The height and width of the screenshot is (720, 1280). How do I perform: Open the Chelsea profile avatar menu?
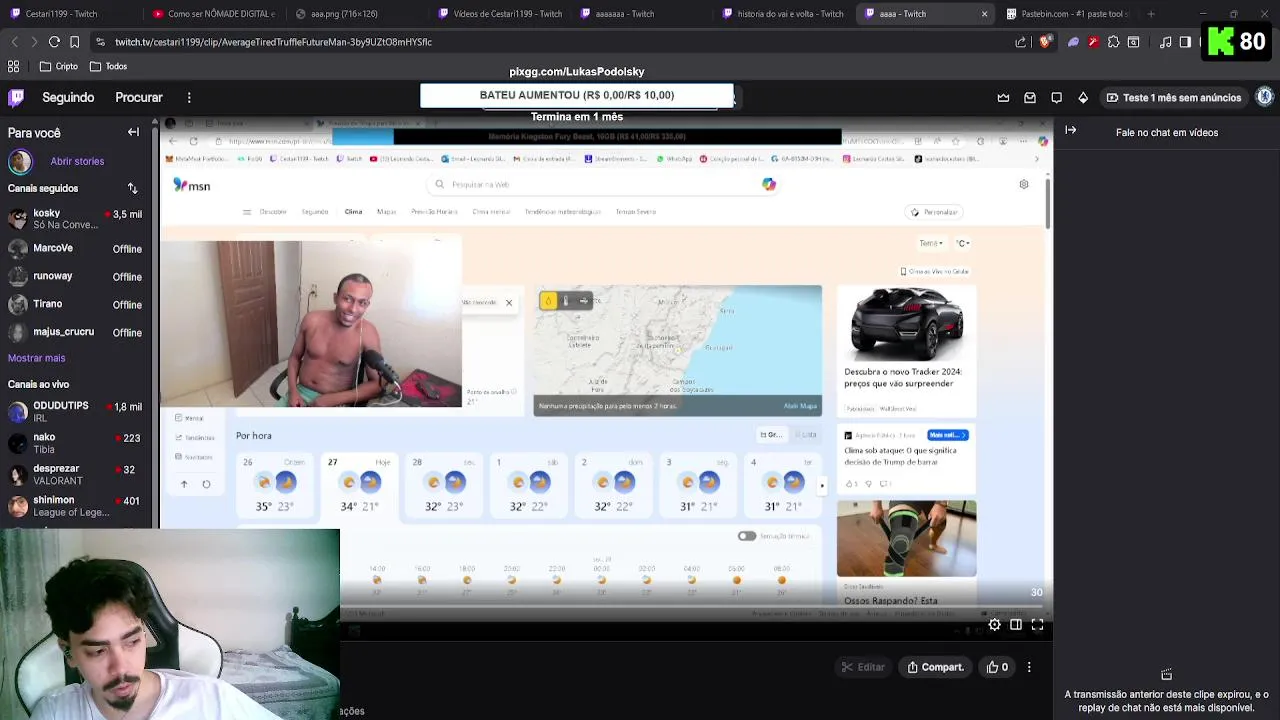(1265, 97)
